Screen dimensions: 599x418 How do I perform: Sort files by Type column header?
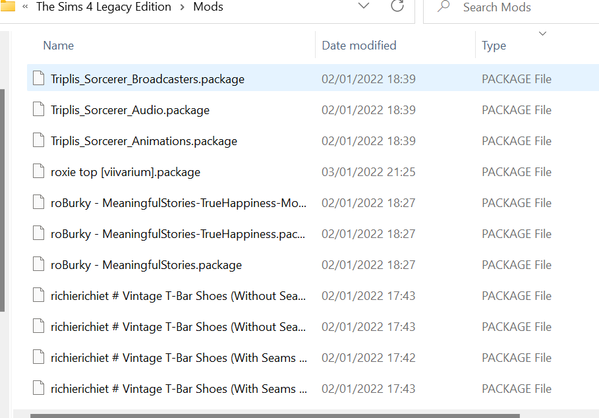[x=494, y=46]
